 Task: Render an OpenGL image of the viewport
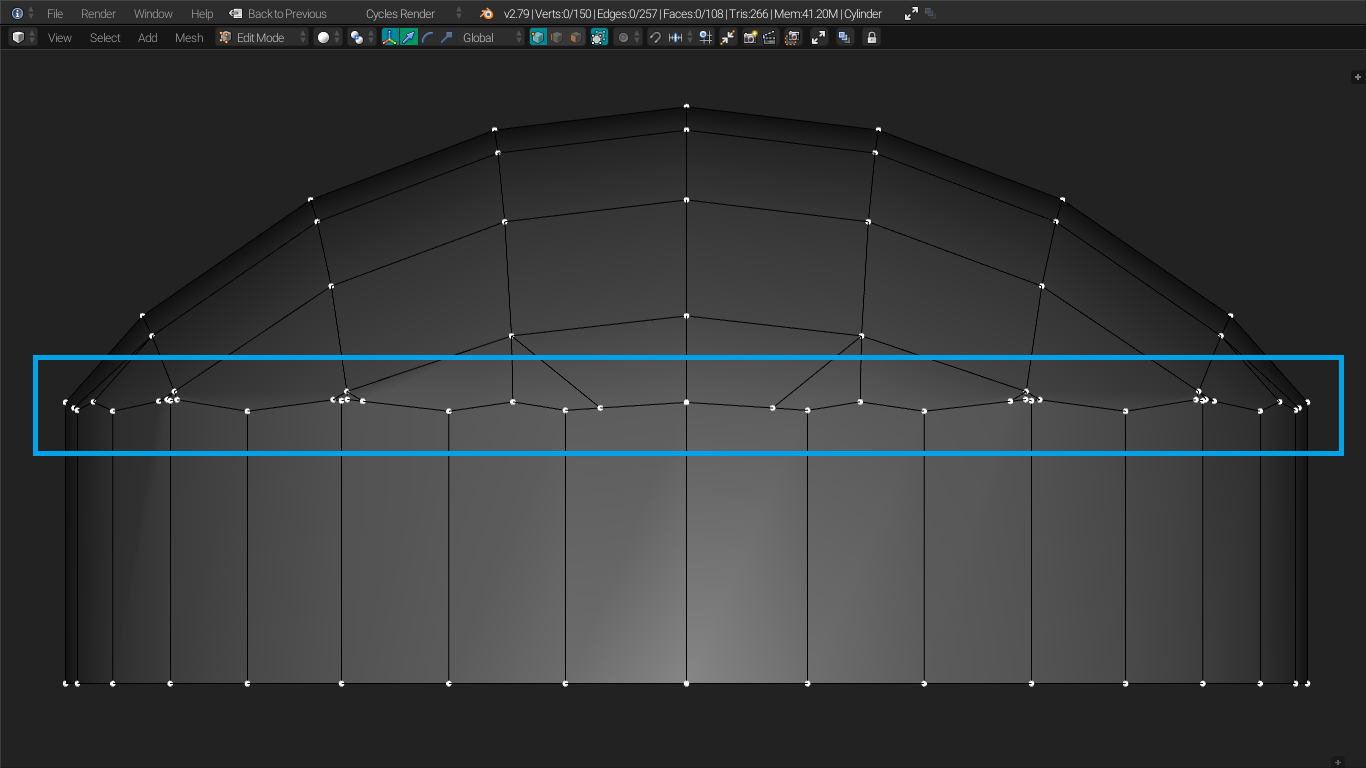(x=750, y=37)
